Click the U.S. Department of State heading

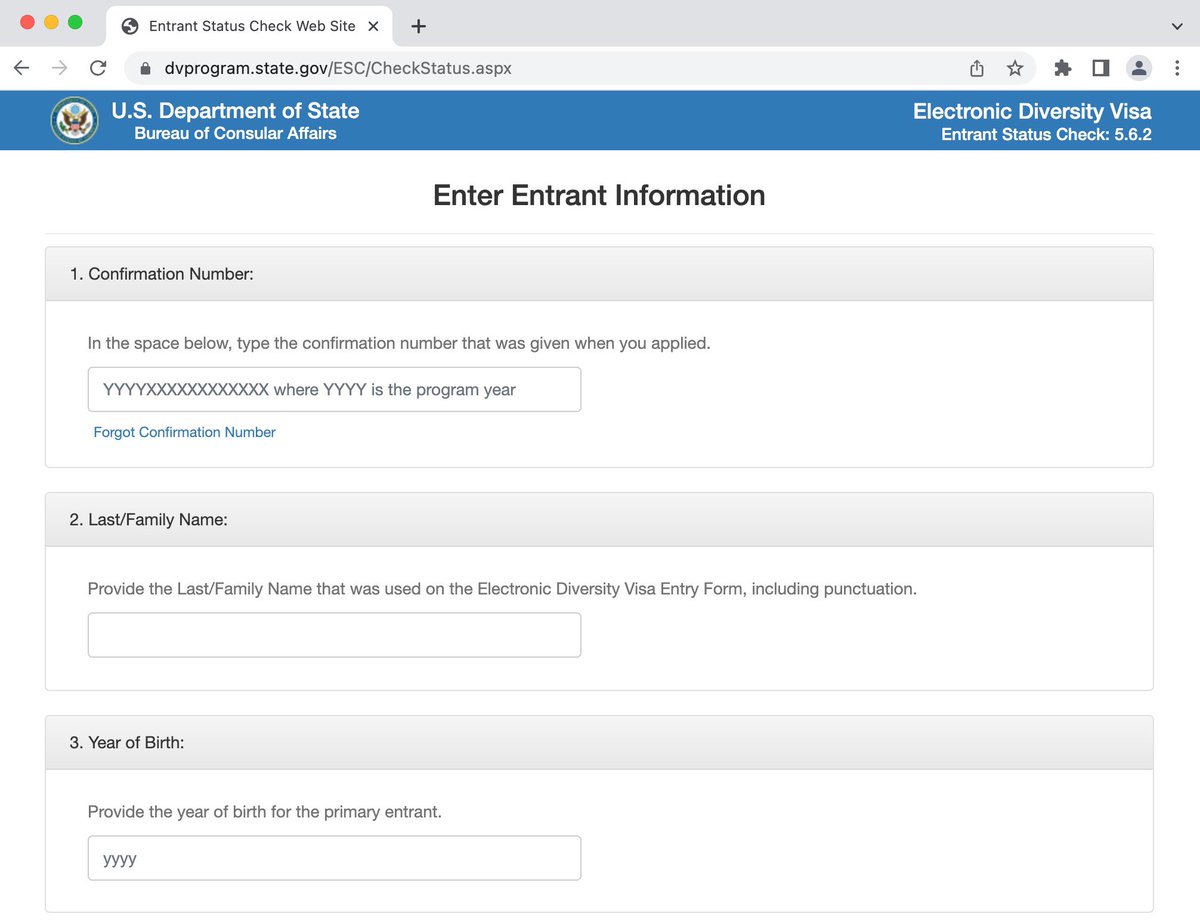point(235,111)
